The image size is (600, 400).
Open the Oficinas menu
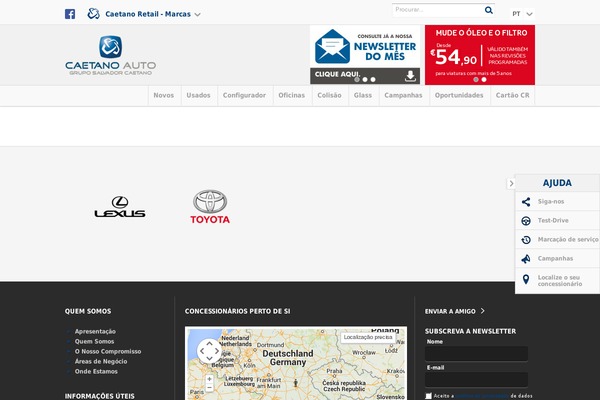(x=292, y=95)
